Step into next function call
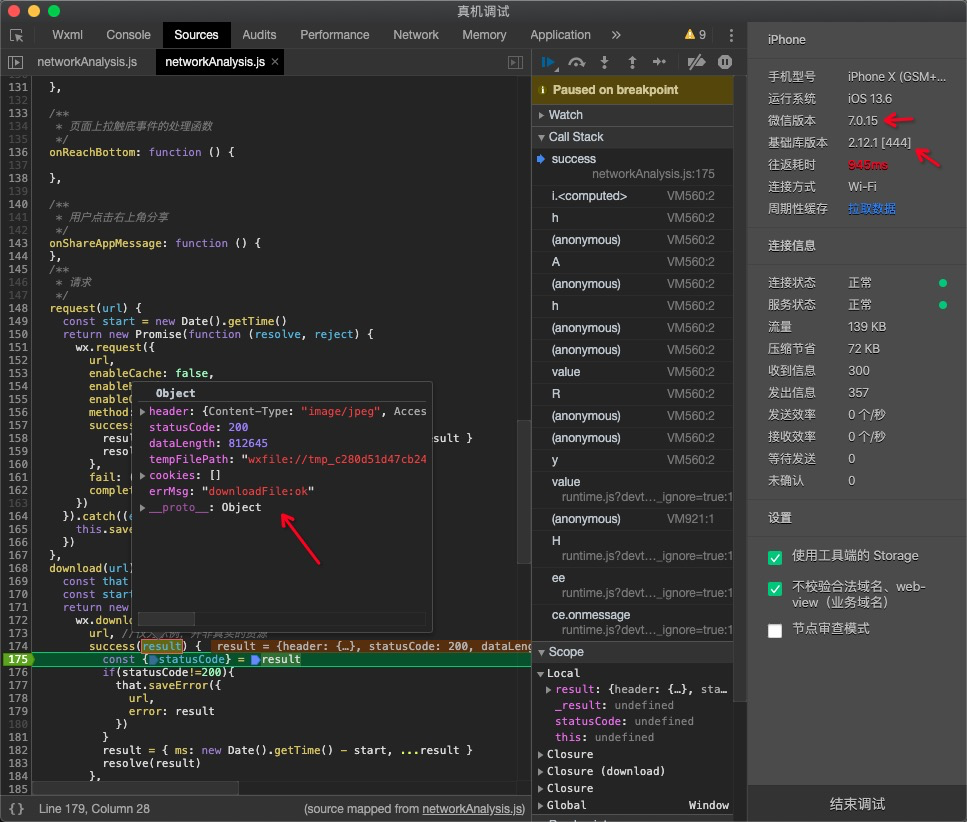Screen dimensions: 967x822 click(605, 62)
